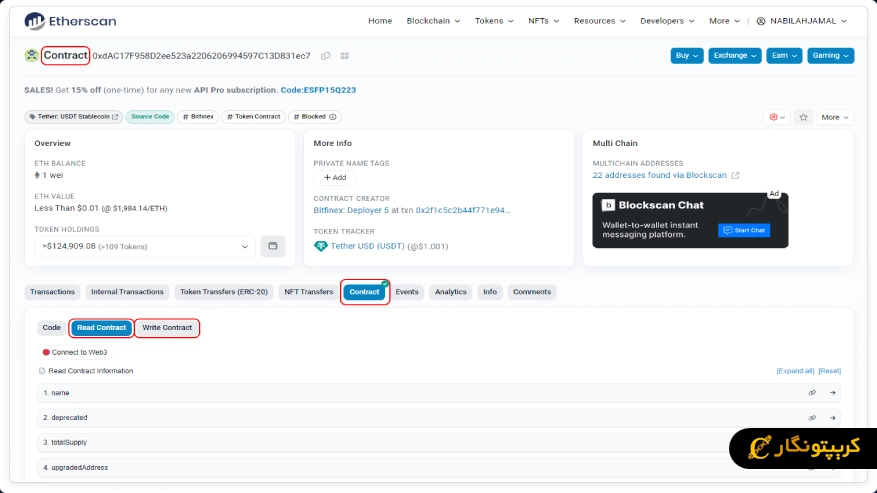Click the Bitfinex tag
Image resolution: width=877 pixels, height=493 pixels.
pos(198,117)
